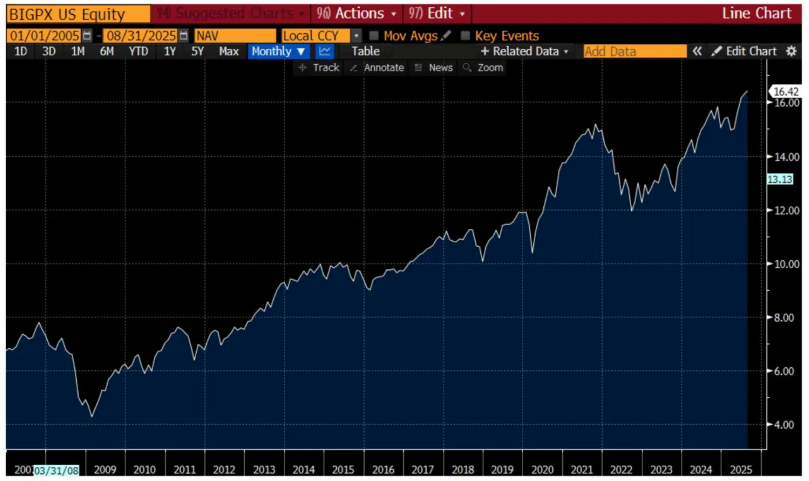Click the Add Data input field
Image resolution: width=809 pixels, height=481 pixels.
634,51
